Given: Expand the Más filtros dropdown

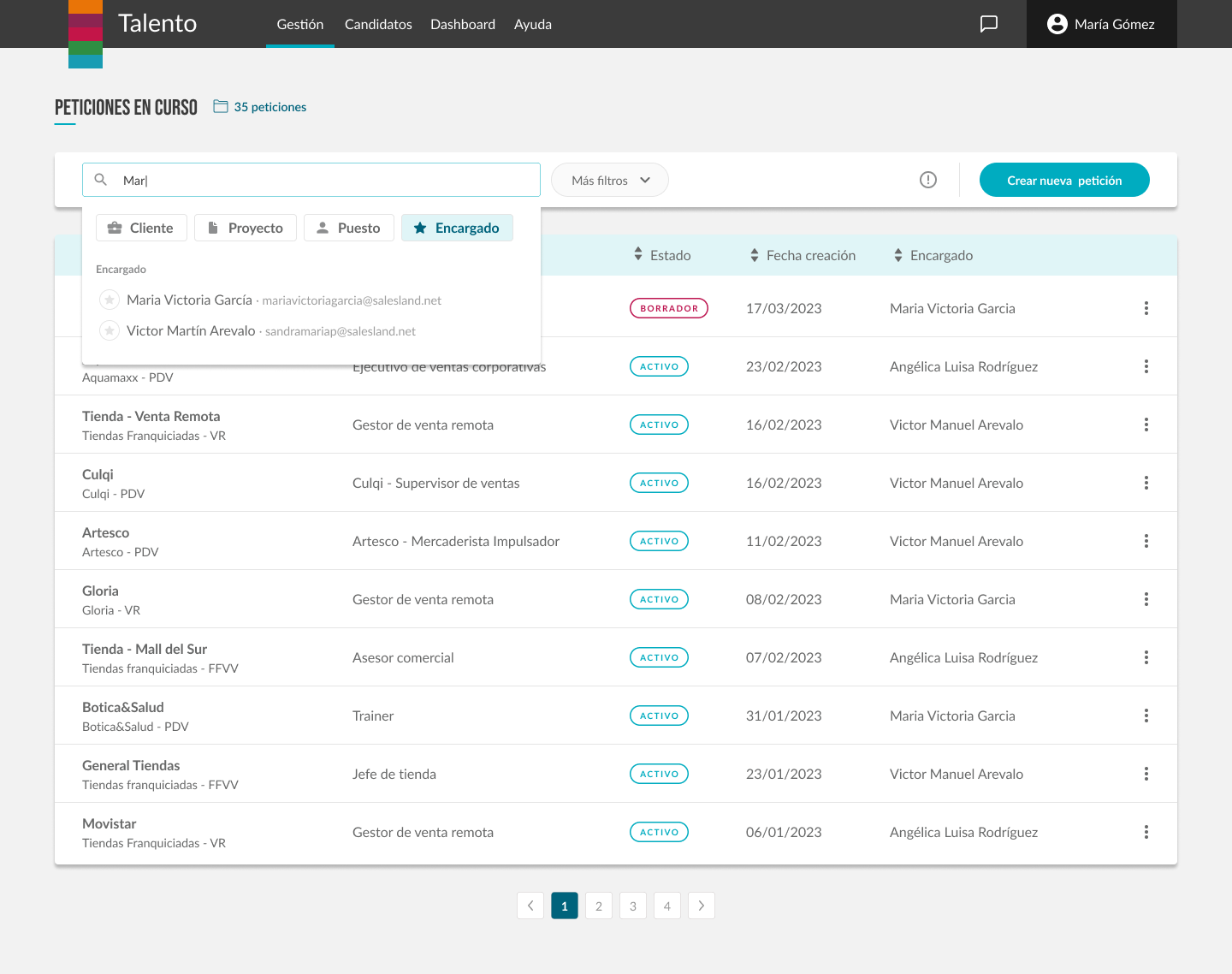Looking at the screenshot, I should pyautogui.click(x=609, y=180).
